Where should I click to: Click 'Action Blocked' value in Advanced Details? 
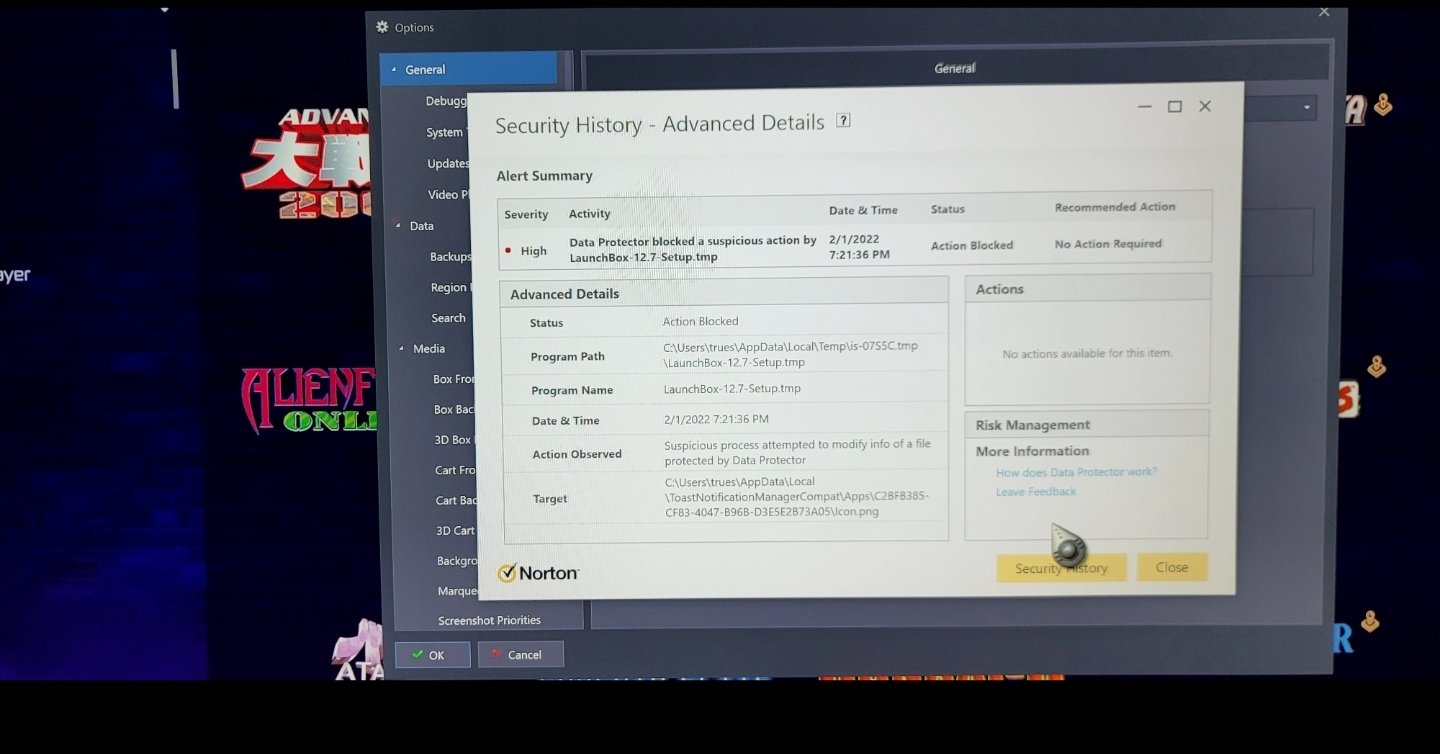coord(700,322)
